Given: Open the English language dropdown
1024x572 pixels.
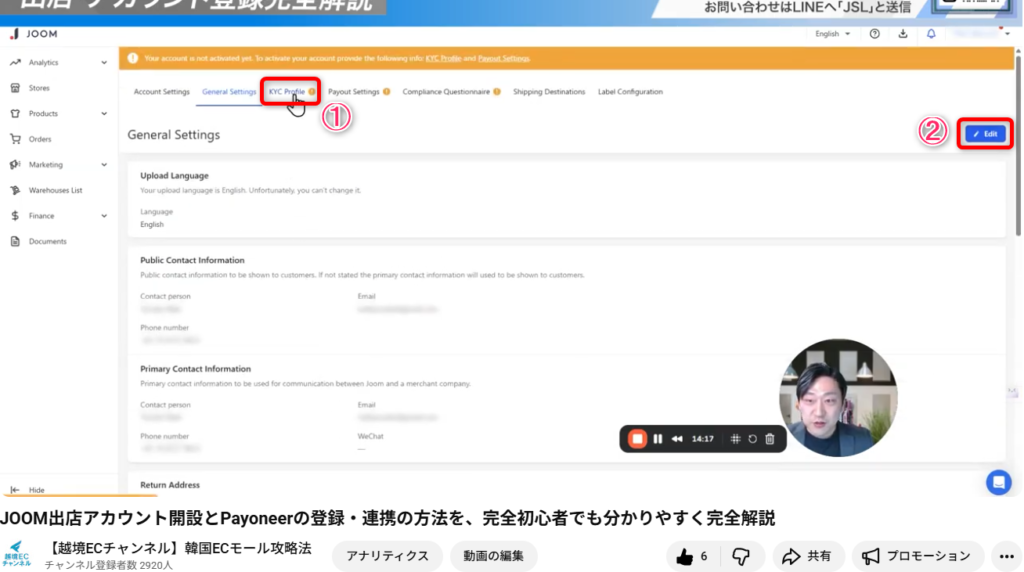Looking at the screenshot, I should pyautogui.click(x=832, y=34).
